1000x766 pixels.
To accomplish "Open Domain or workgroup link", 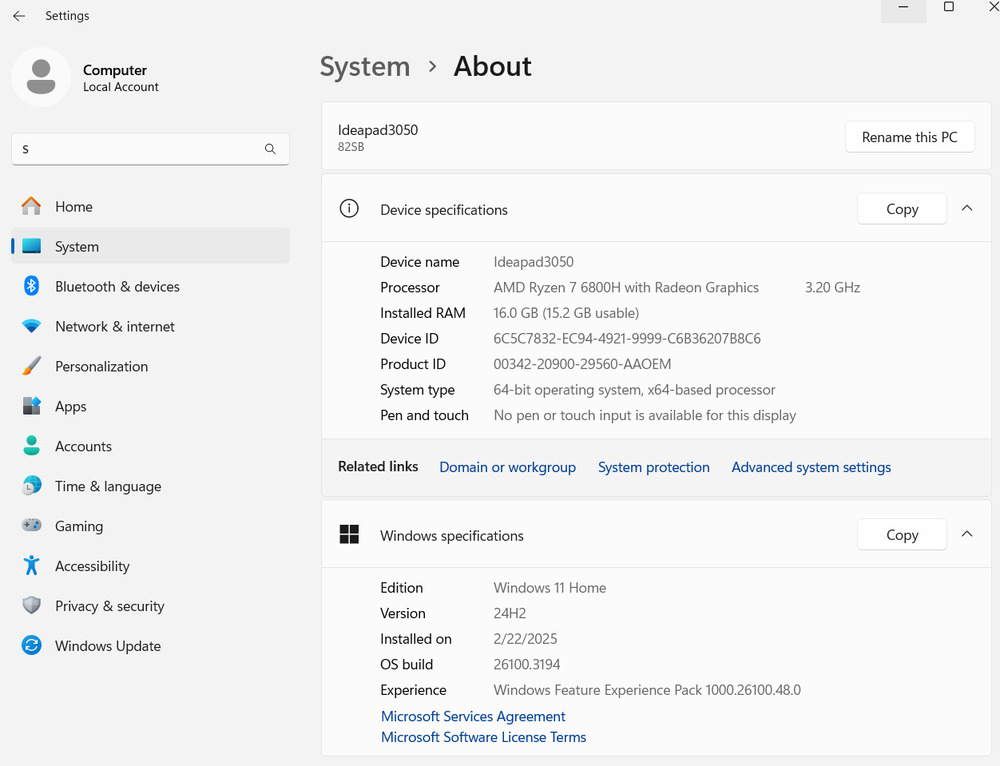I will (x=508, y=467).
